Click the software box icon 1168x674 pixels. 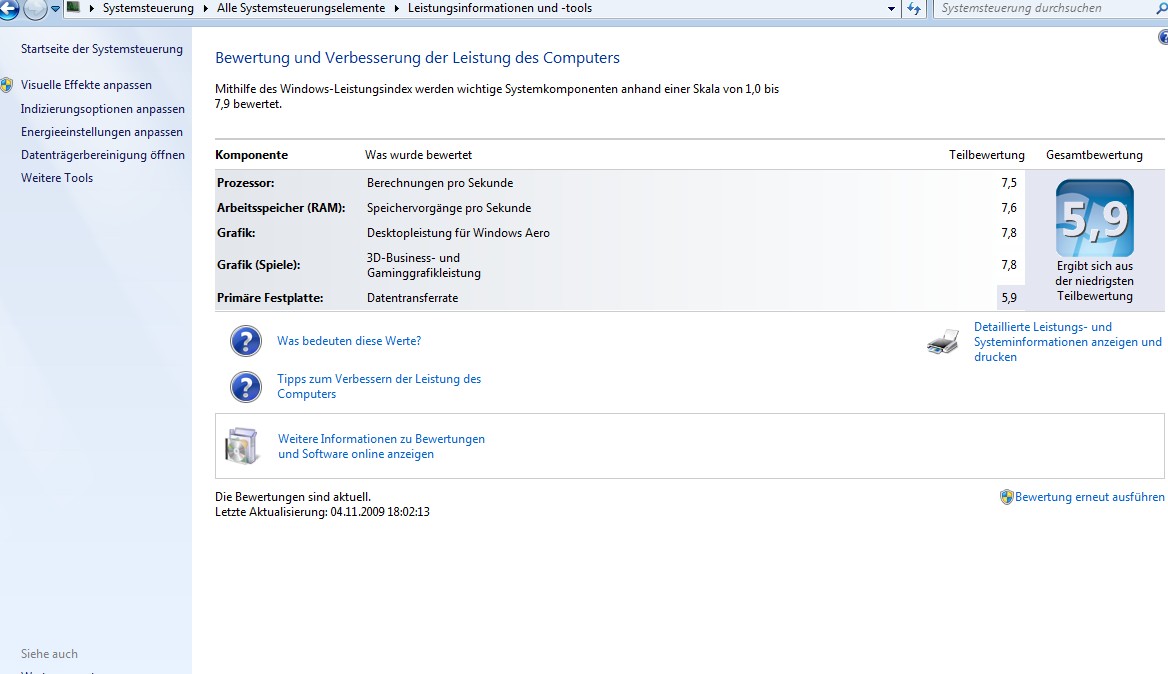(x=242, y=445)
